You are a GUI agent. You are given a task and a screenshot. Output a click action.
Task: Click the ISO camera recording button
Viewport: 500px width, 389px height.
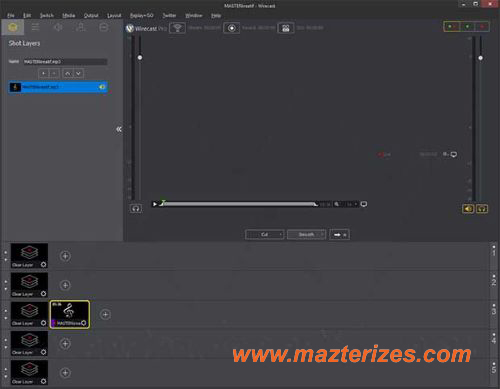pos(286,28)
